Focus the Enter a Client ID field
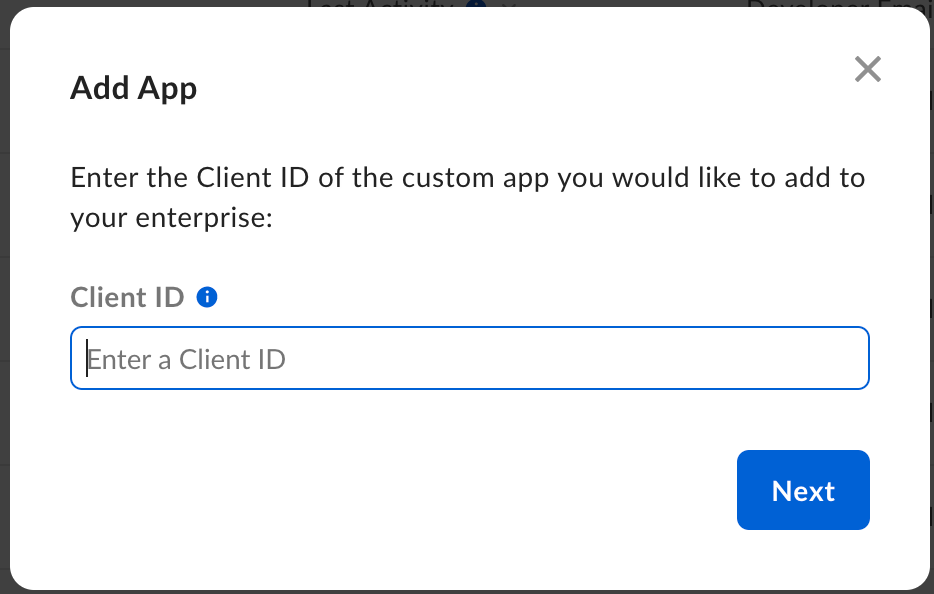This screenshot has height=594, width=934. (x=469, y=358)
